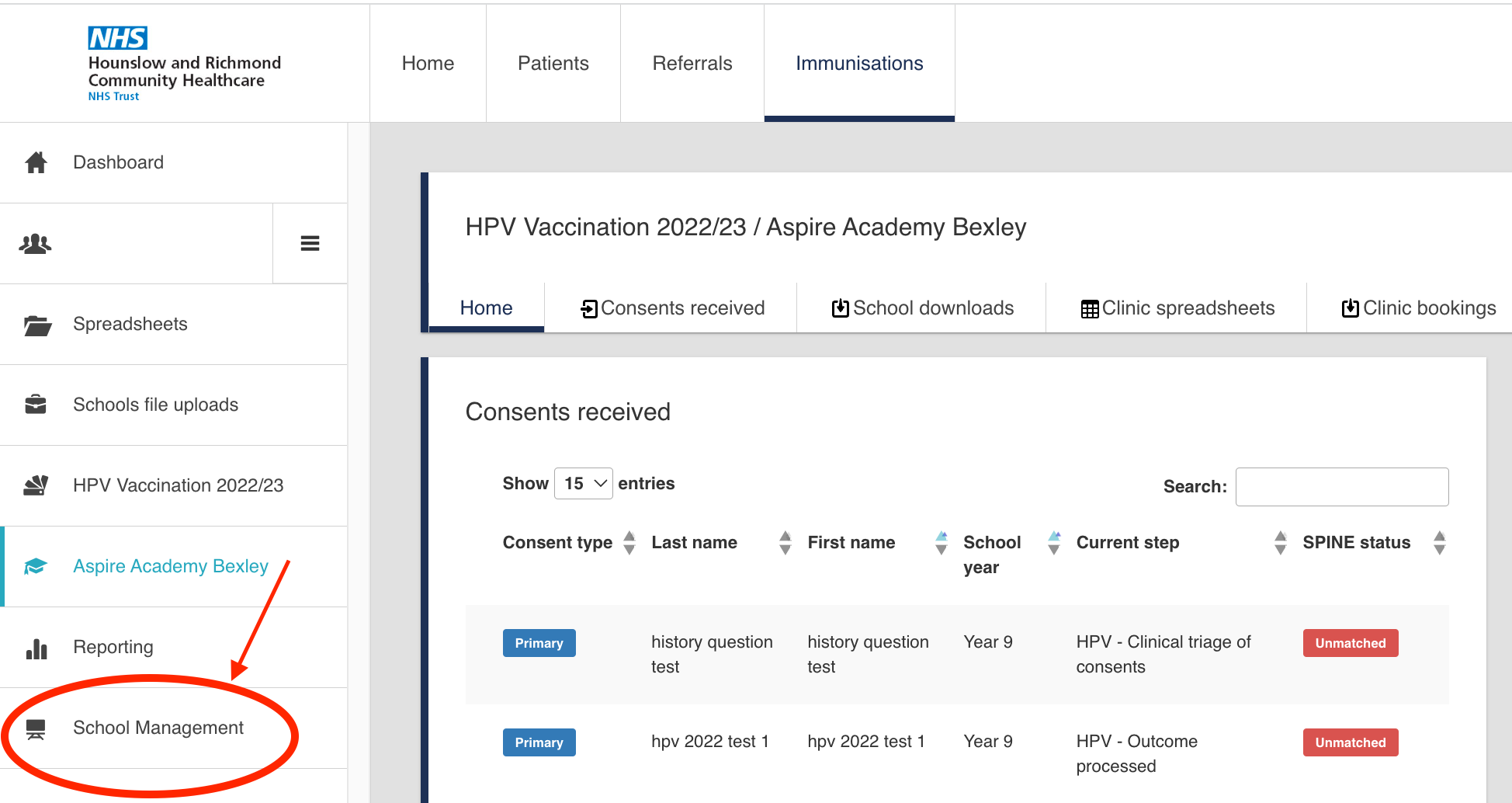Click the HPV Vaccination 2022/23 sidebar link
1512x803 pixels.
click(x=178, y=485)
